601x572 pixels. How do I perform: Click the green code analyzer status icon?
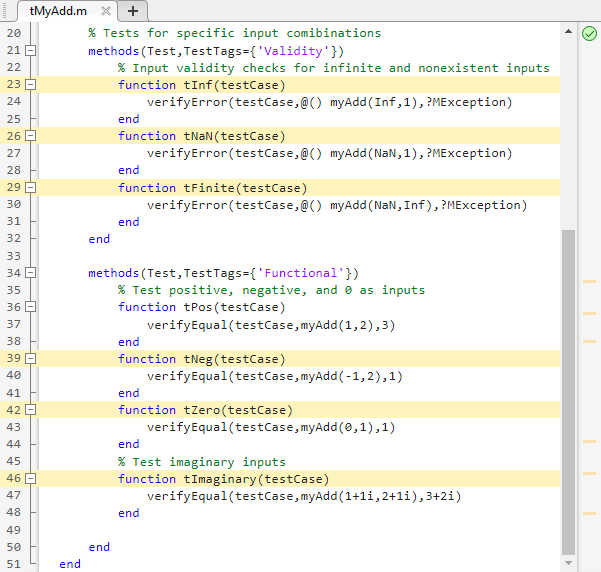589,33
